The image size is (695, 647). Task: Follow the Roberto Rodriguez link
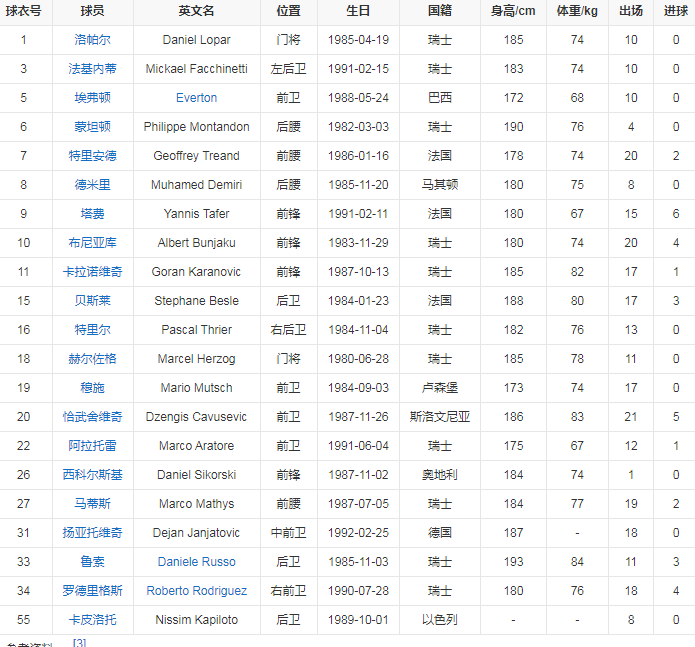(x=196, y=591)
